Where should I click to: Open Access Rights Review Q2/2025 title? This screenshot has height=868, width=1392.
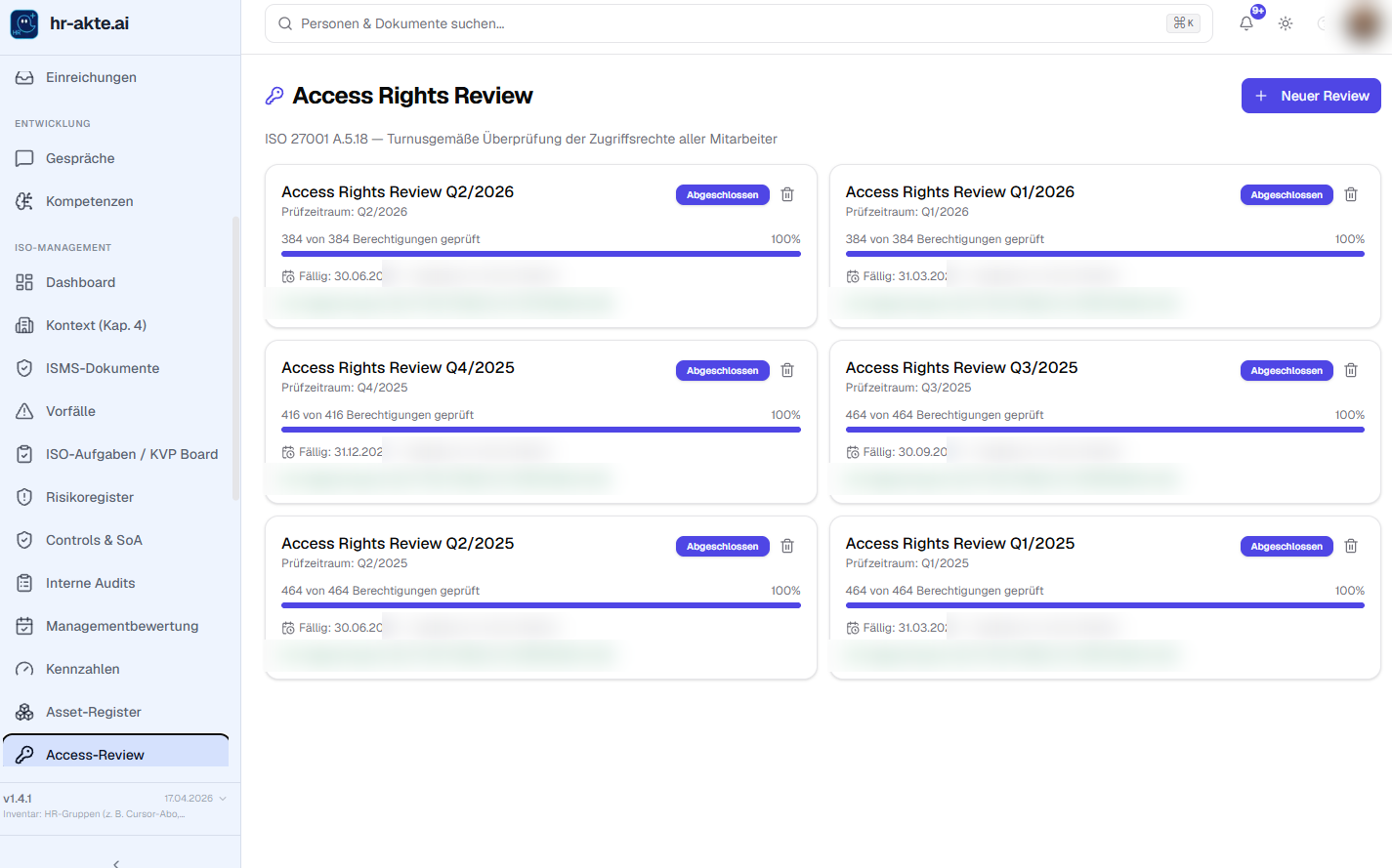[398, 544]
